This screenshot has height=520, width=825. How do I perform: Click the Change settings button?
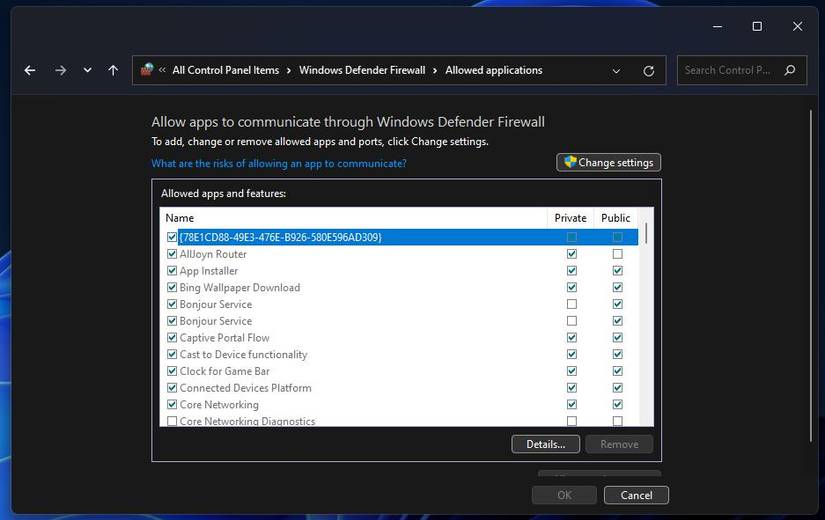(x=609, y=163)
